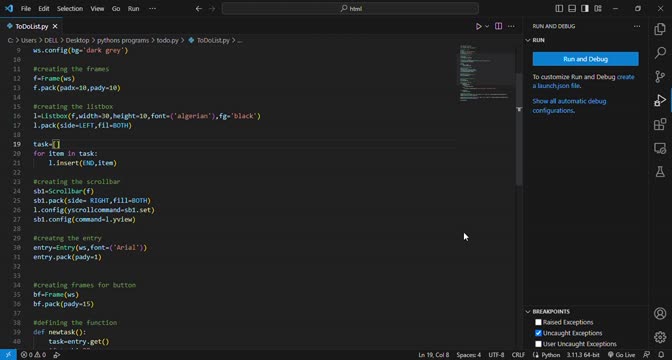The image size is (672, 360).
Task: Open the Testing flask icon
Action: tap(660, 172)
